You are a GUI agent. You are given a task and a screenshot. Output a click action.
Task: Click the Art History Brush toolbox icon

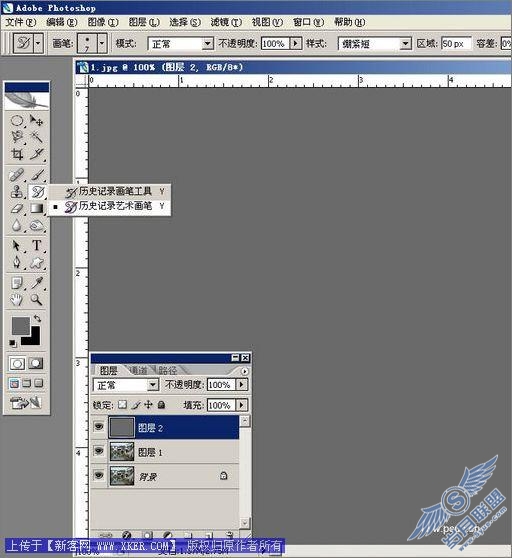[x=37, y=192]
